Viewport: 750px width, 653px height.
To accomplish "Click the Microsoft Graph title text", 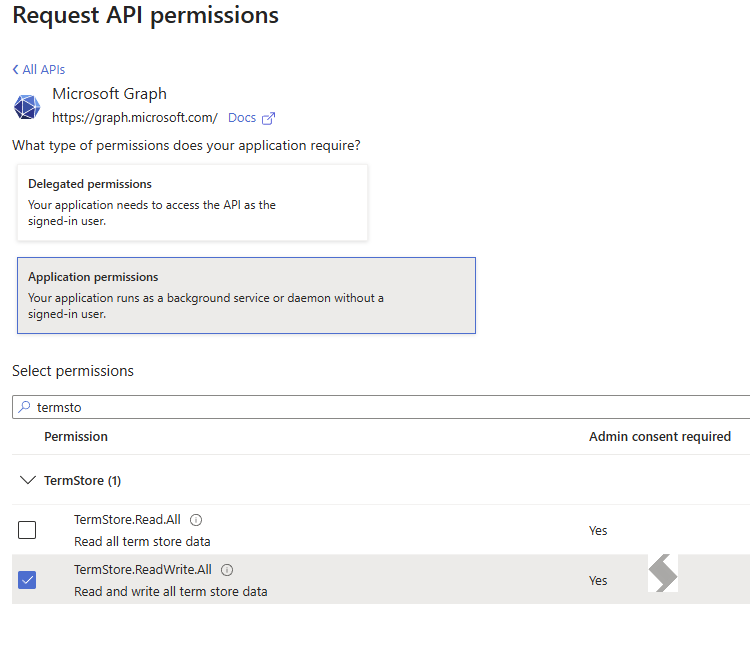I will 110,94.
